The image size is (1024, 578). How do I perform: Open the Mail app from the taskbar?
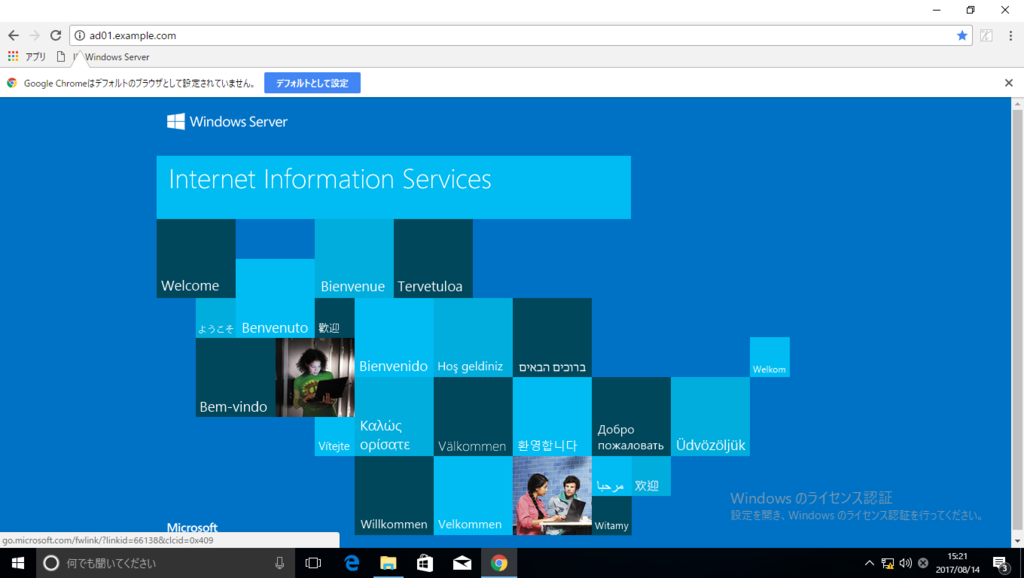tap(462, 563)
